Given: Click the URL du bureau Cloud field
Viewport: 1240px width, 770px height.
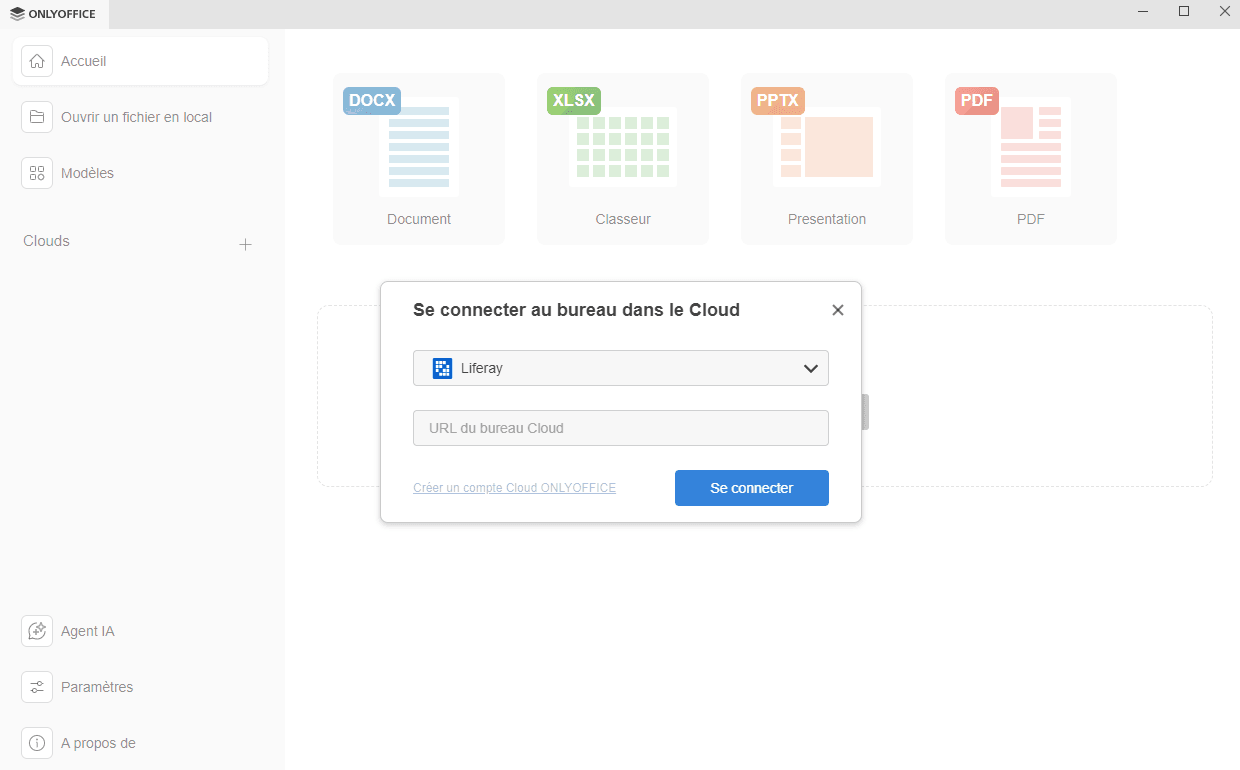Looking at the screenshot, I should [620, 427].
